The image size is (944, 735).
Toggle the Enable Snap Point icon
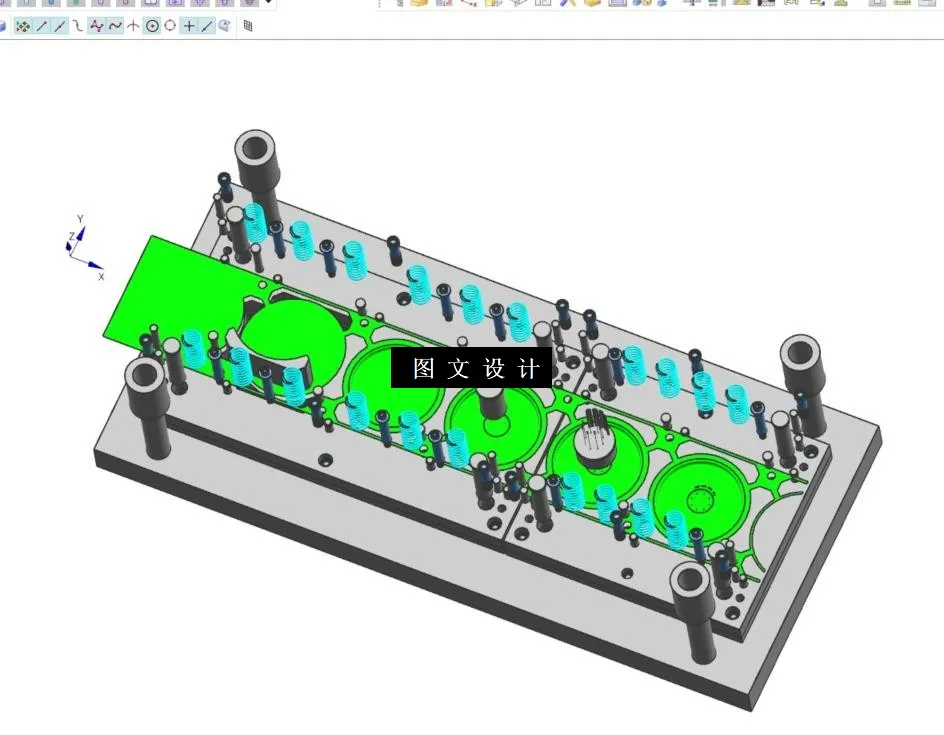22,26
